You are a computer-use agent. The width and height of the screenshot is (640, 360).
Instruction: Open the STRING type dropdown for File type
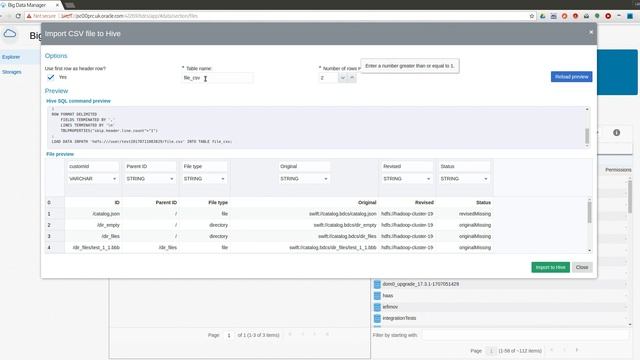pos(204,179)
